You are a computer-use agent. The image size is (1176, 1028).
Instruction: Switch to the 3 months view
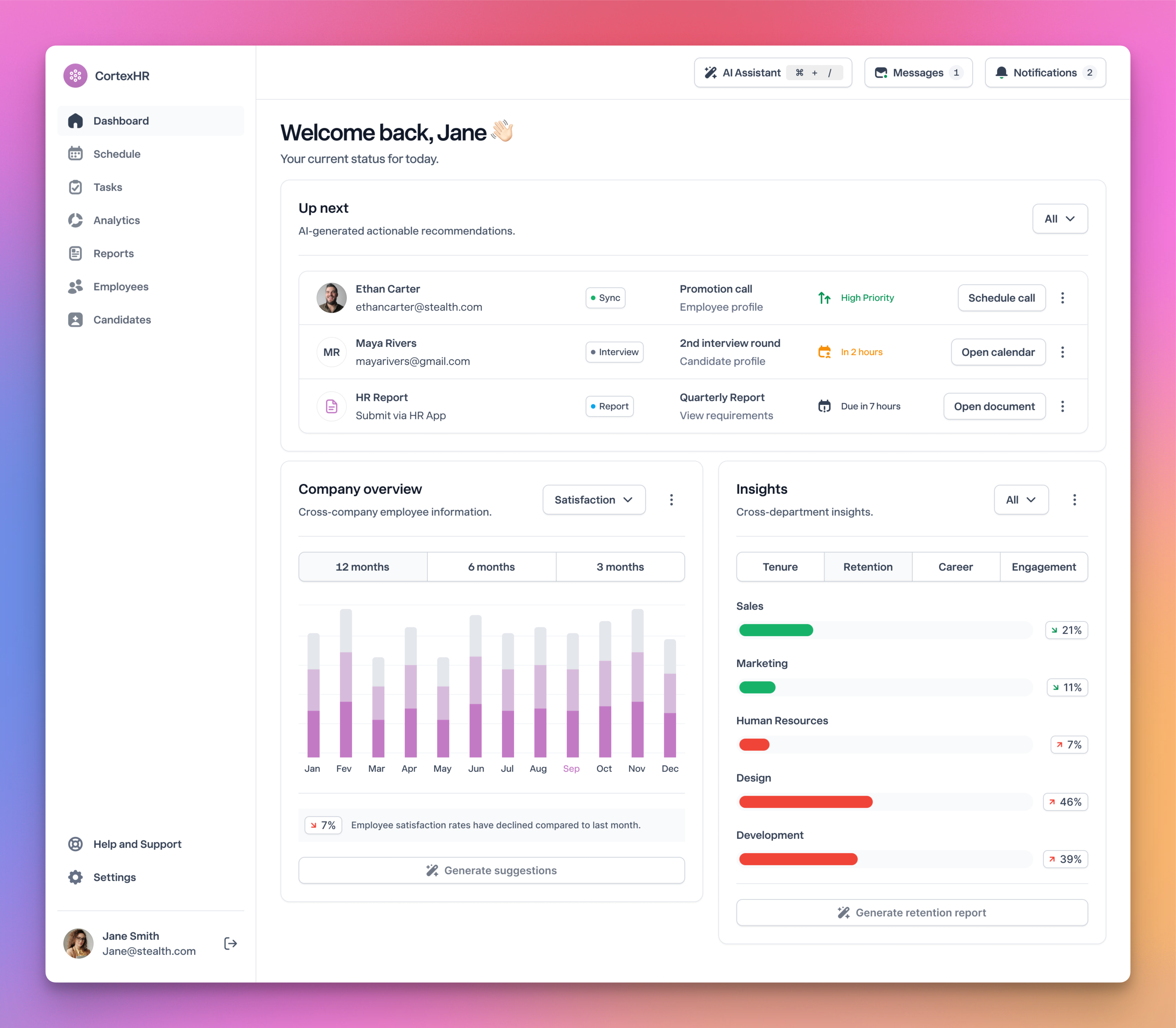(x=620, y=567)
